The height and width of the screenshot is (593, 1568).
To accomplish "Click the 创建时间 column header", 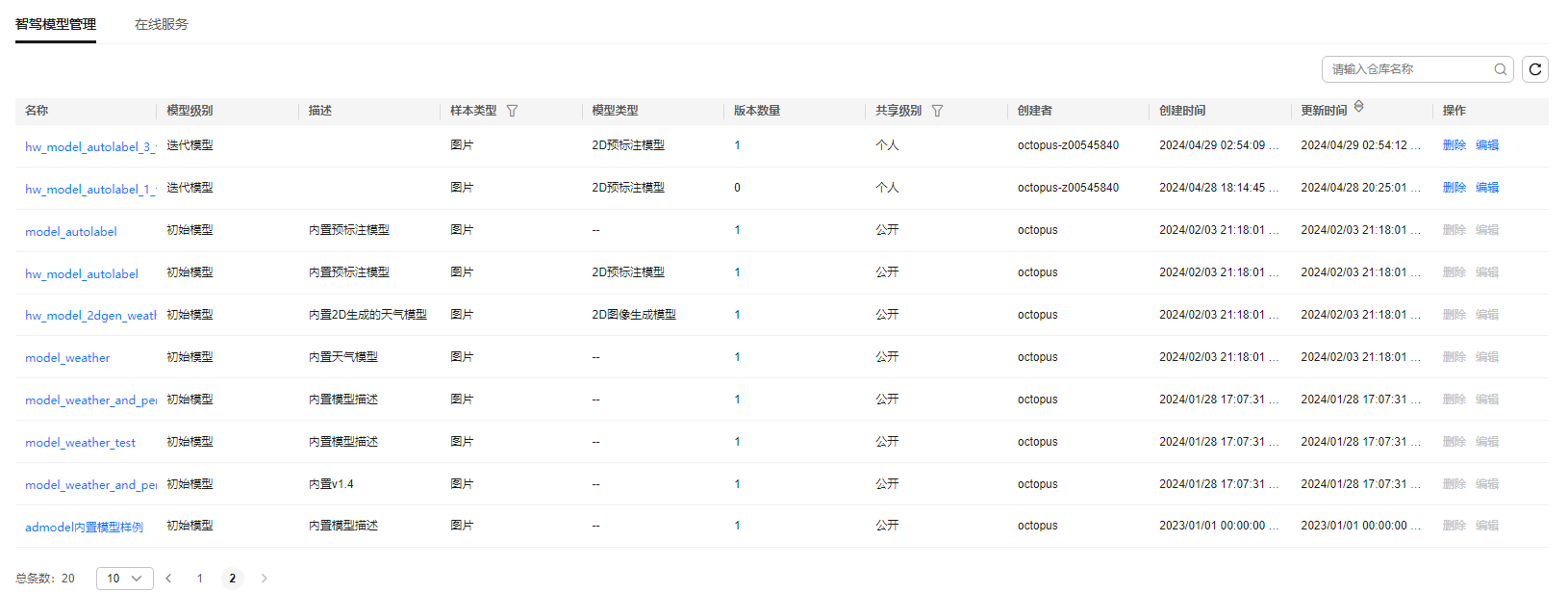I will point(1182,111).
